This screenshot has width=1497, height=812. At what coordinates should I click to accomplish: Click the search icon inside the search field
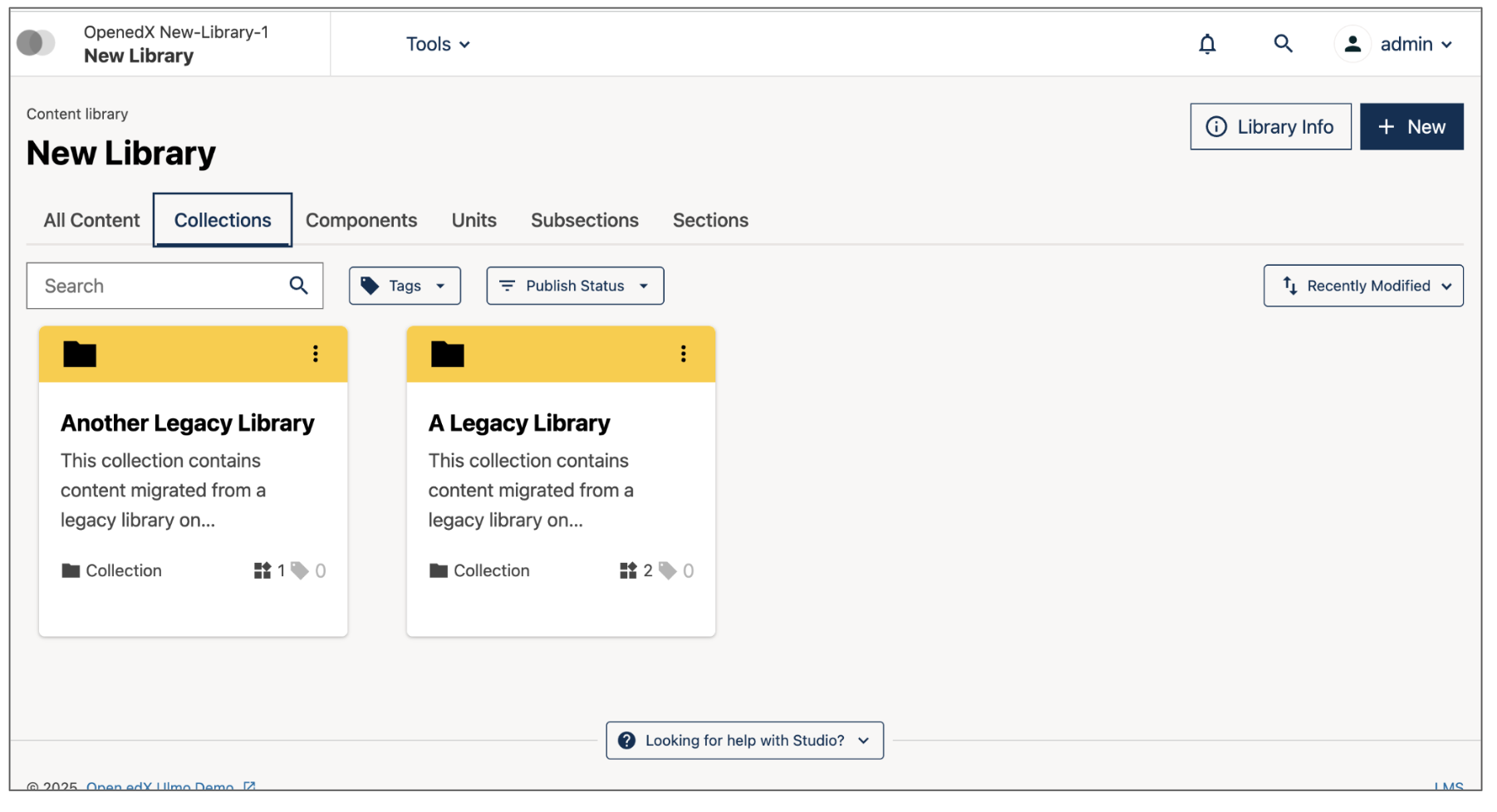click(x=298, y=286)
